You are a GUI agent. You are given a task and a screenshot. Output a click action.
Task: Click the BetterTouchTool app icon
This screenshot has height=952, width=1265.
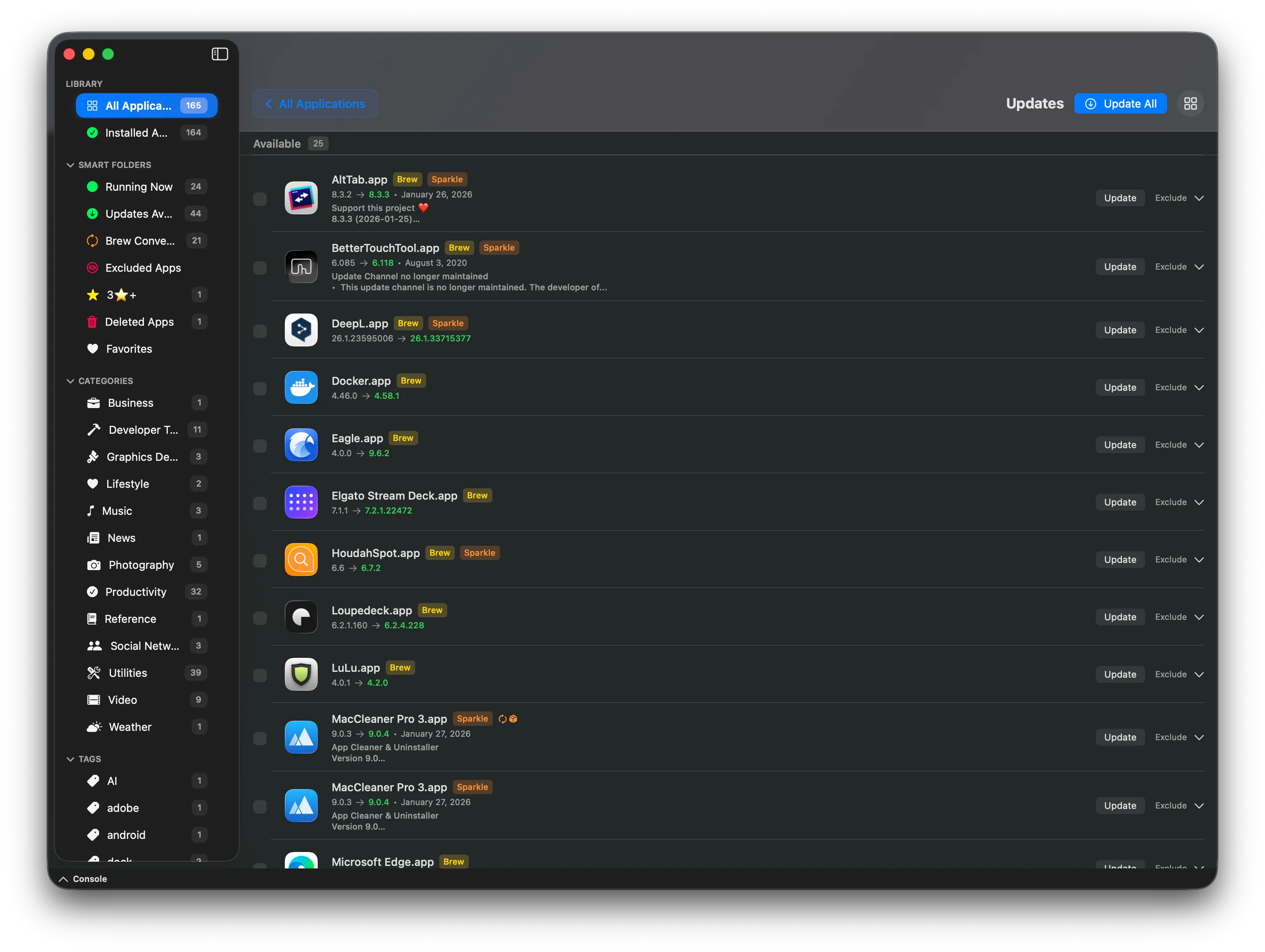(301, 267)
